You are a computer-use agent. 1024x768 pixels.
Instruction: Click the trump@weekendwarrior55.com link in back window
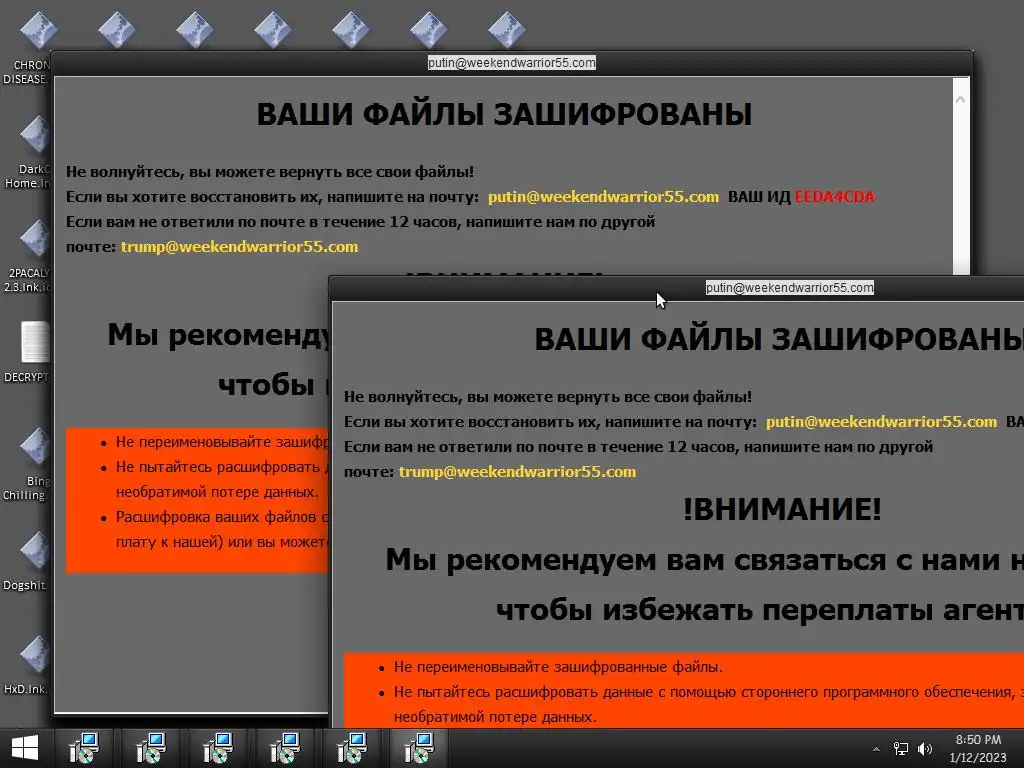239,247
